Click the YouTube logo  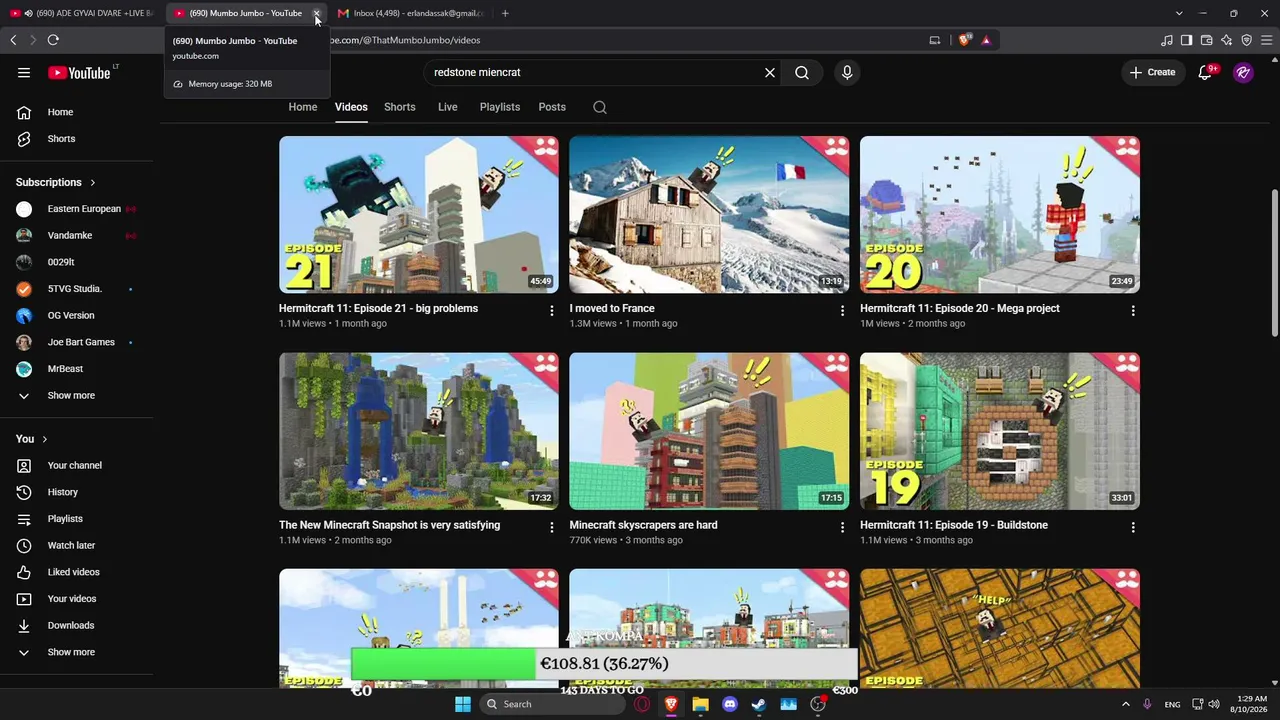click(x=80, y=72)
